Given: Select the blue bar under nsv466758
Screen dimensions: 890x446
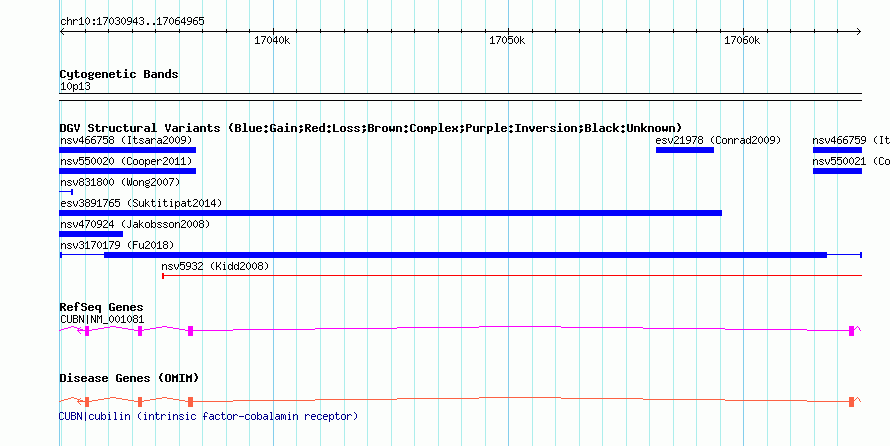Looking at the screenshot, I should pos(128,150).
